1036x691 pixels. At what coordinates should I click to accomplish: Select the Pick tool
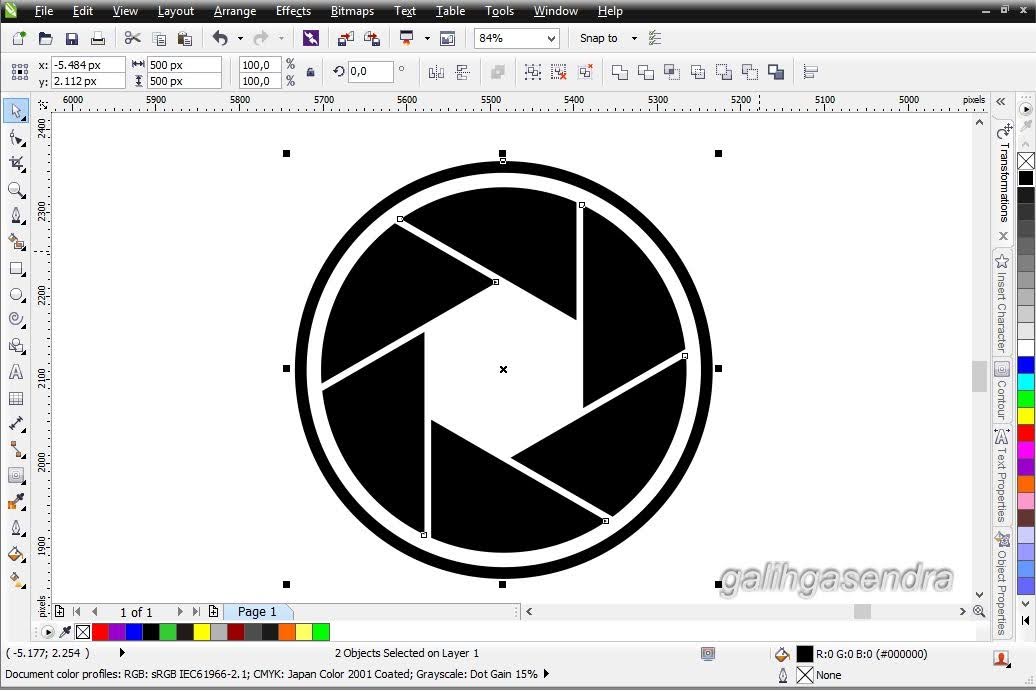click(16, 111)
